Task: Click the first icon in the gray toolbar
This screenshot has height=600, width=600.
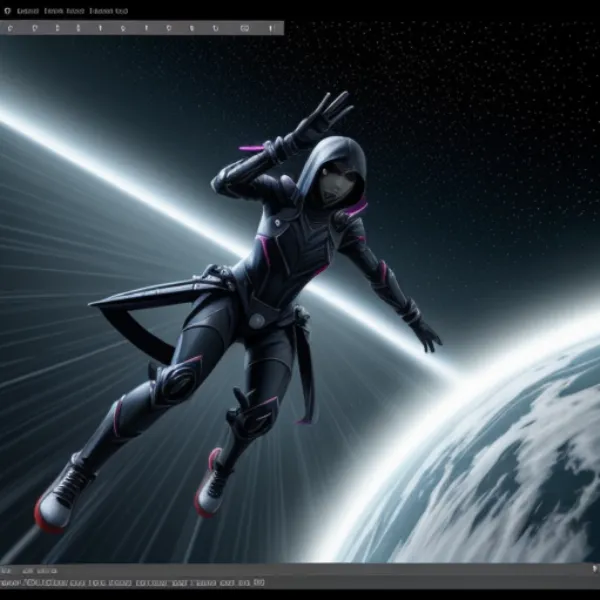Action: [x=10, y=28]
